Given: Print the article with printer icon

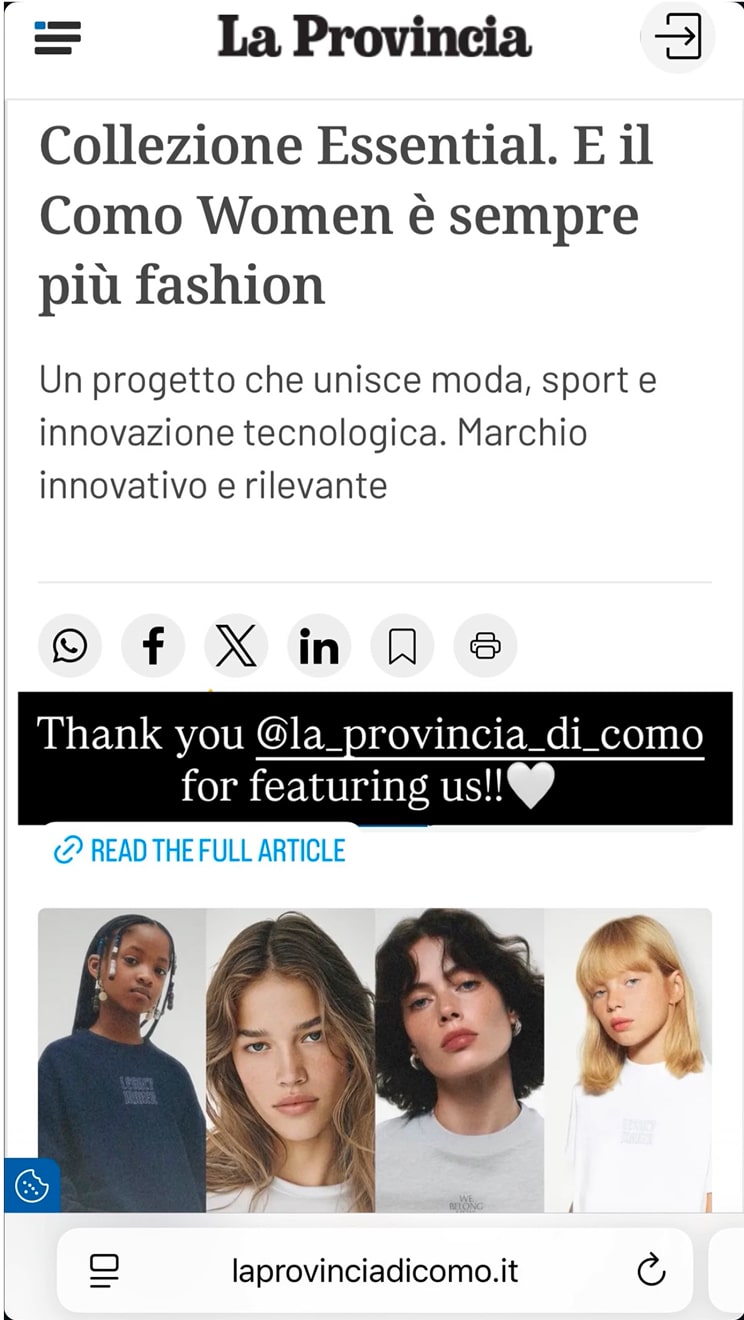Looking at the screenshot, I should point(485,647).
